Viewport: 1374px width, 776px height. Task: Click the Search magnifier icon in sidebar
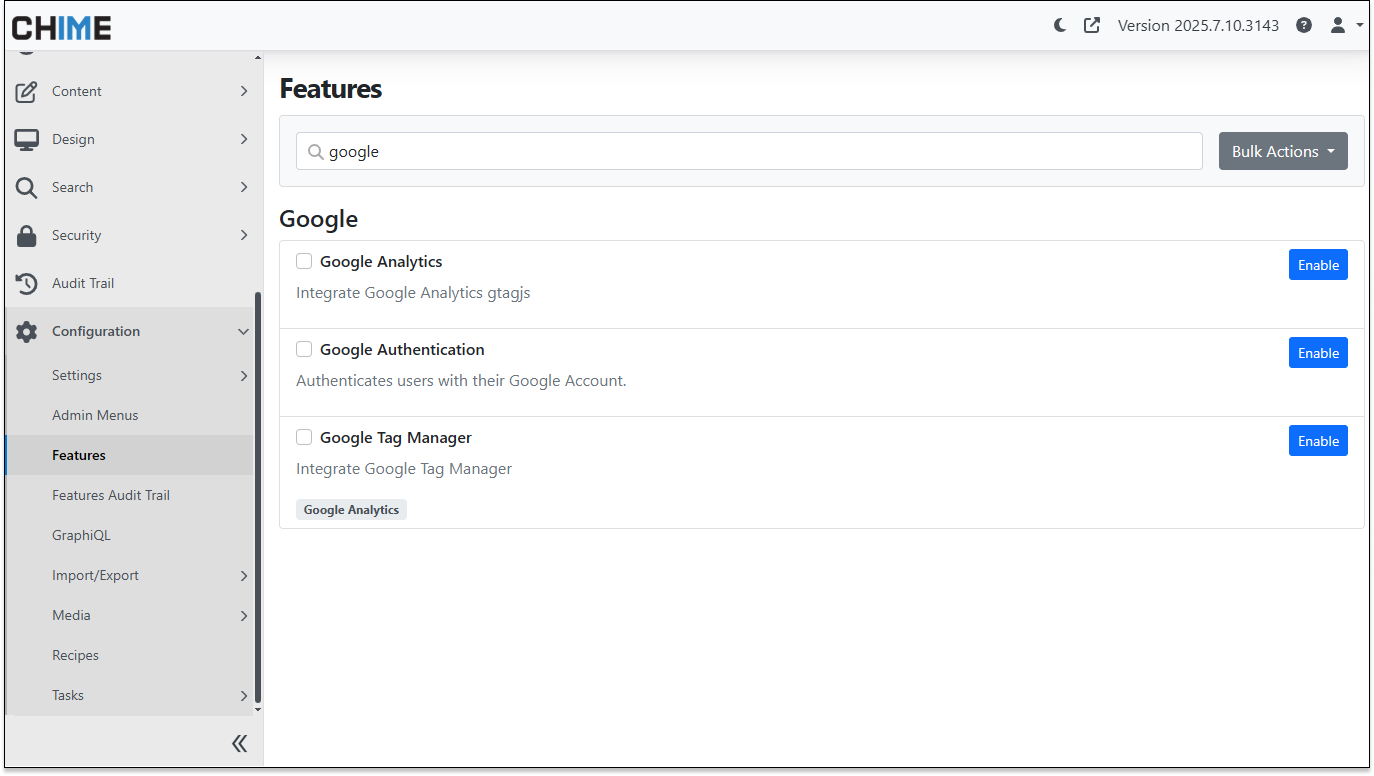click(27, 187)
